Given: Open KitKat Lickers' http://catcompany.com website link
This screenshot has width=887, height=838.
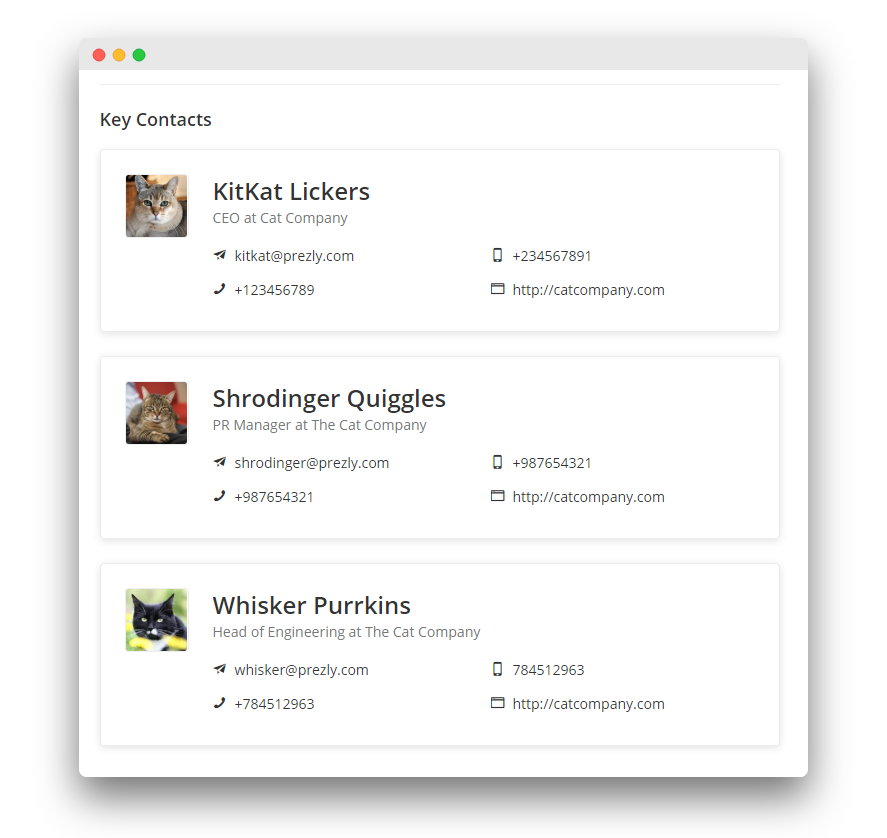Looking at the screenshot, I should click(x=588, y=290).
